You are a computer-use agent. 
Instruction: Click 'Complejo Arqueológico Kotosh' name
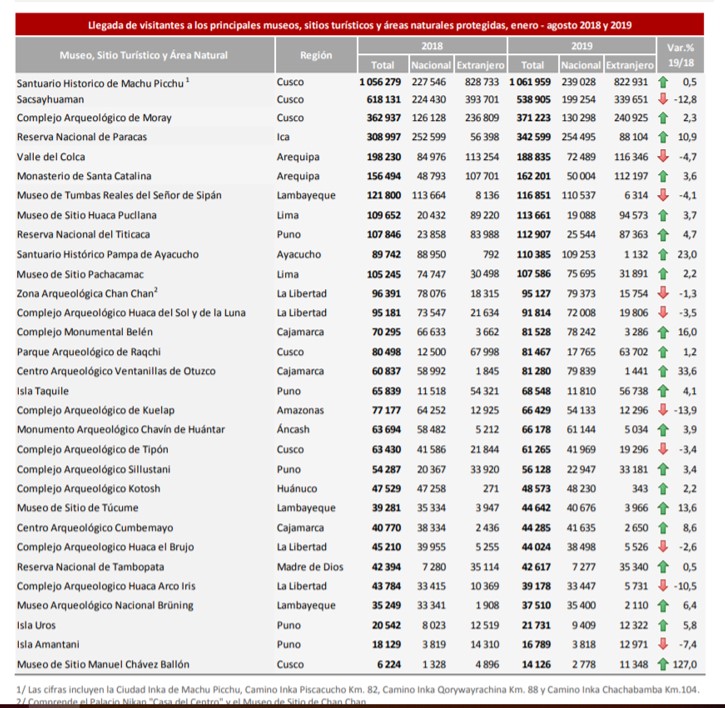(88, 489)
